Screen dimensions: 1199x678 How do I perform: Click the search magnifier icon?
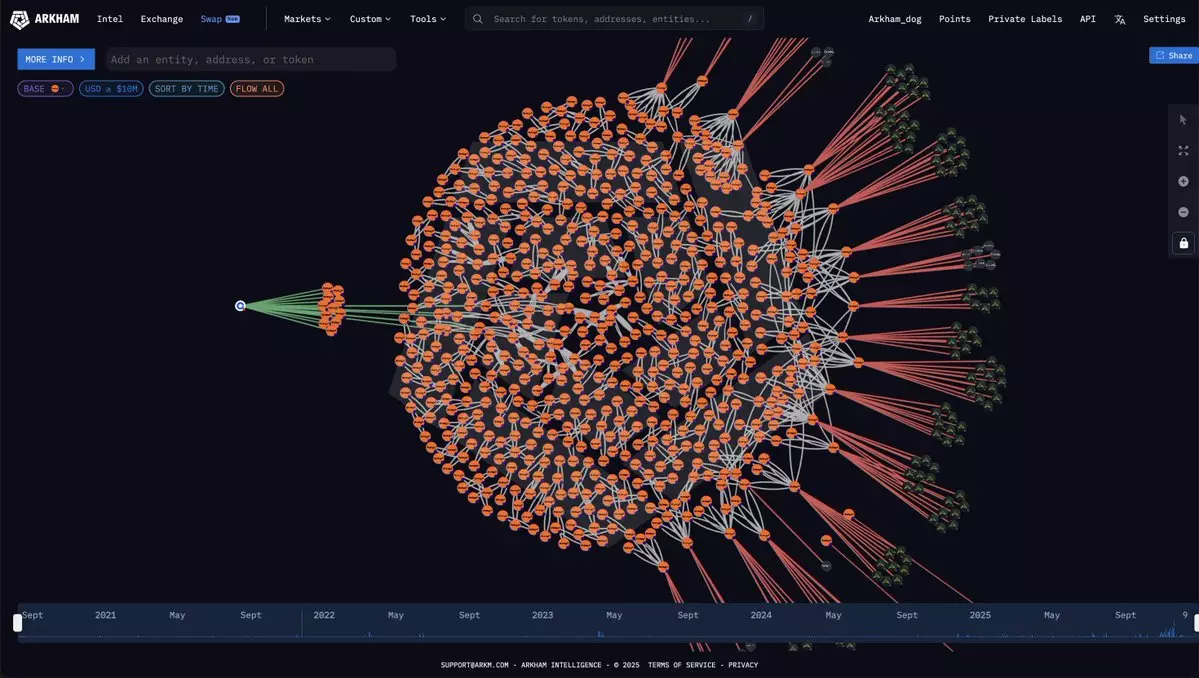point(478,19)
